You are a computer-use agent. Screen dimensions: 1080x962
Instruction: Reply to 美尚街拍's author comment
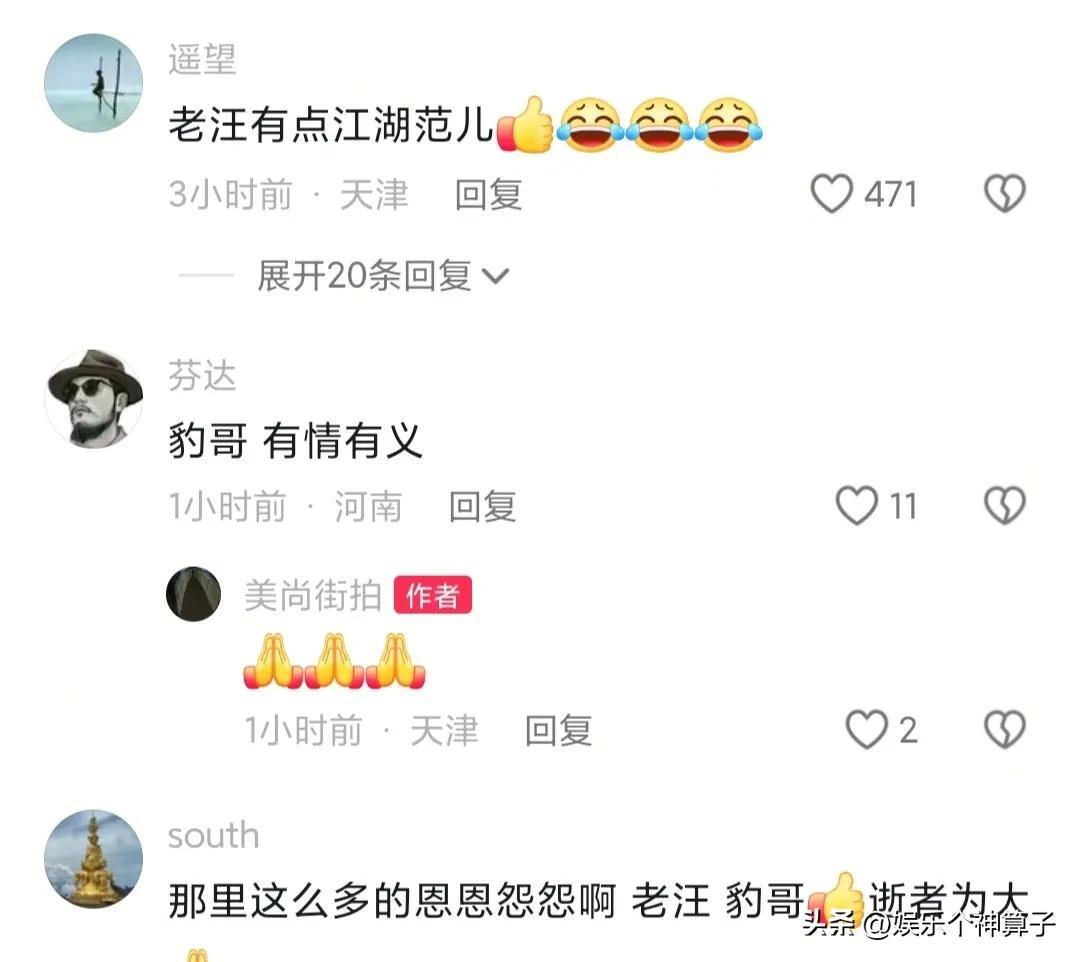(x=558, y=730)
